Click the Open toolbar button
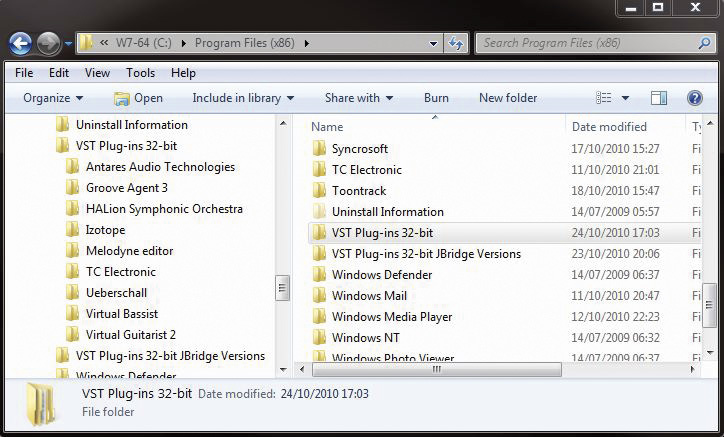Viewport: 724px width, 437px height. (138, 98)
